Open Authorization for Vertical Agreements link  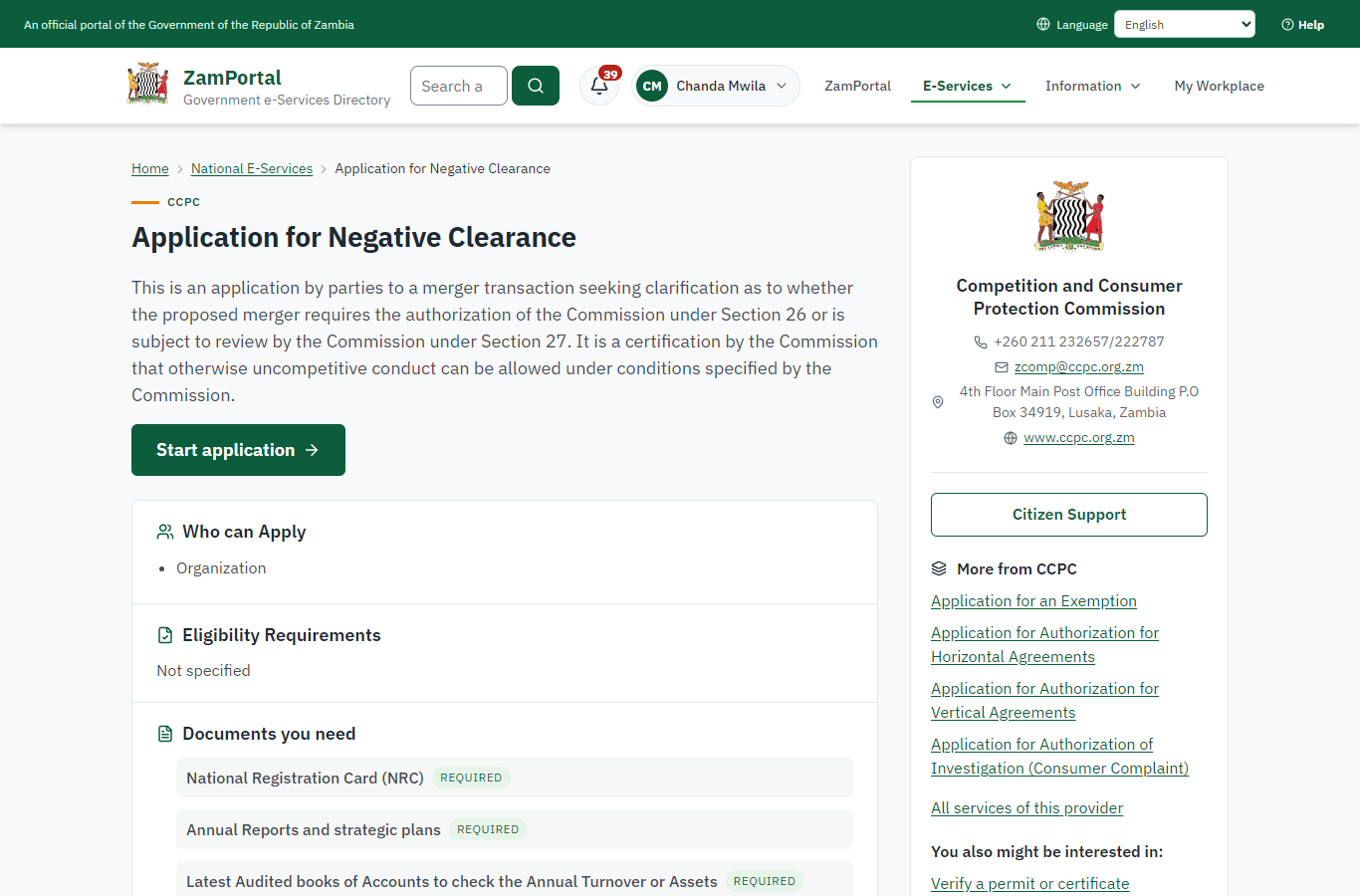click(x=1044, y=701)
